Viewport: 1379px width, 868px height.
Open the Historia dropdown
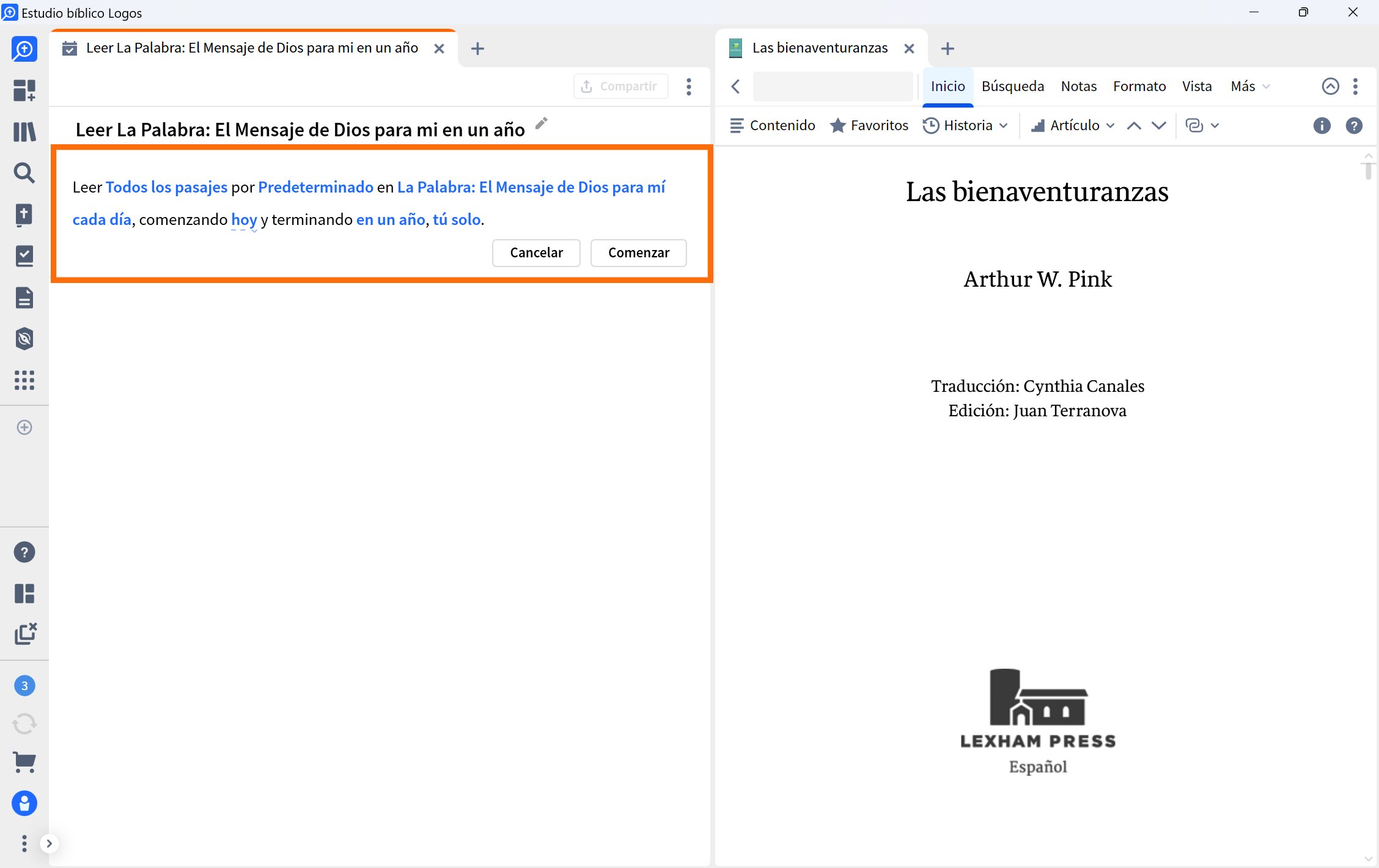coord(965,125)
